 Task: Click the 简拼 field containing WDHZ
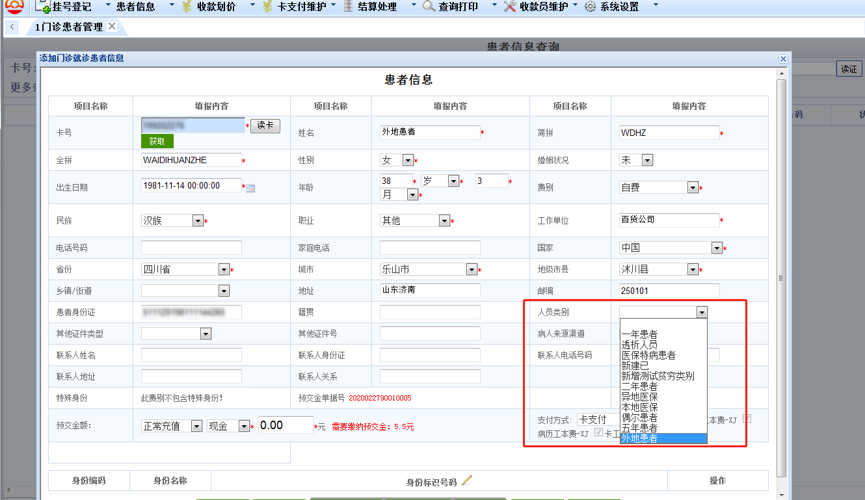669,132
